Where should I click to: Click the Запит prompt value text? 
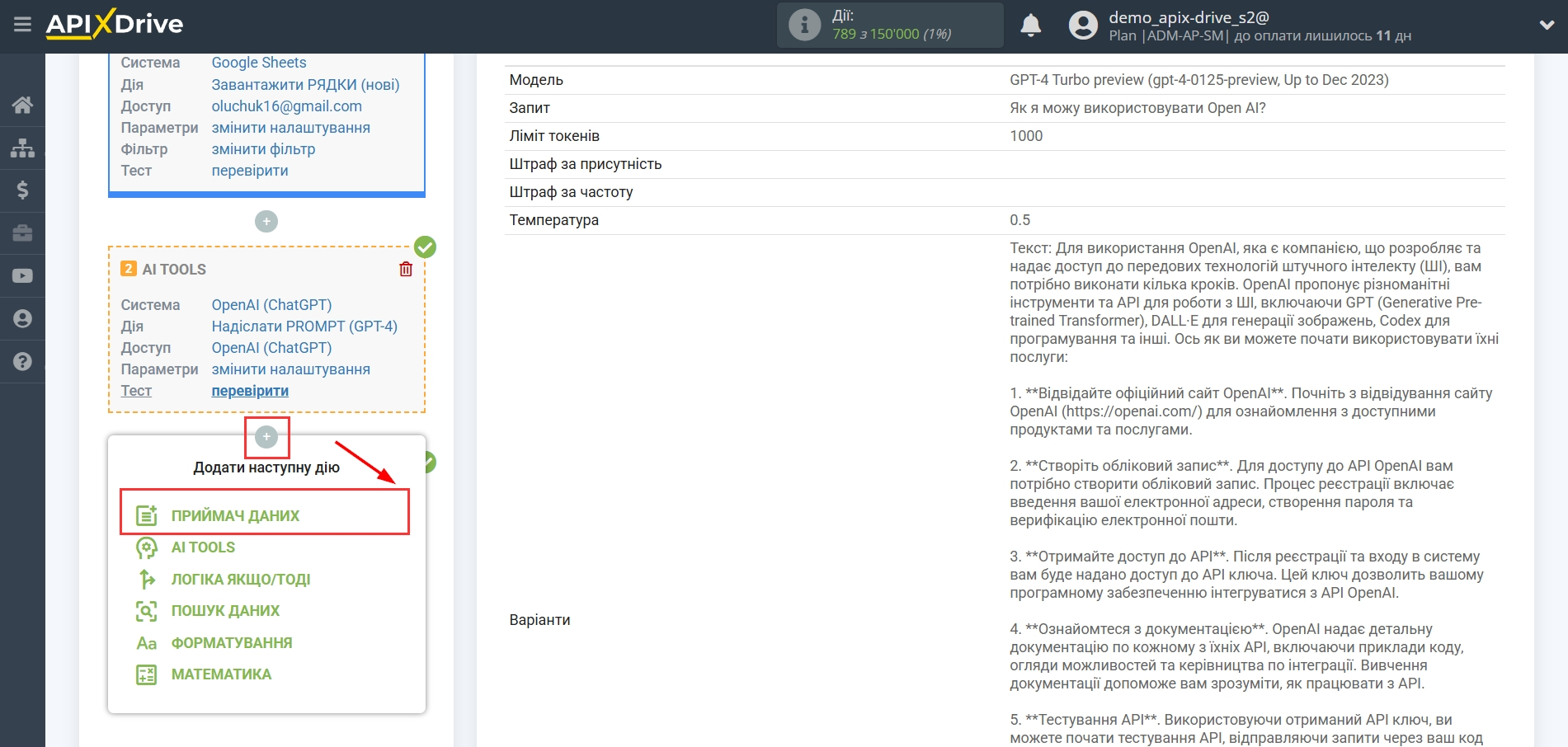click(1137, 108)
